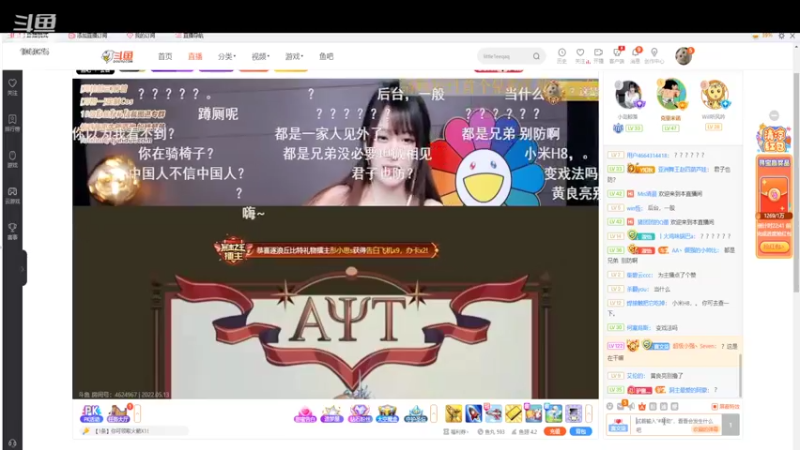This screenshot has height=450, width=800.
Task: Select the golden trophy gift
Action: click(x=453, y=414)
